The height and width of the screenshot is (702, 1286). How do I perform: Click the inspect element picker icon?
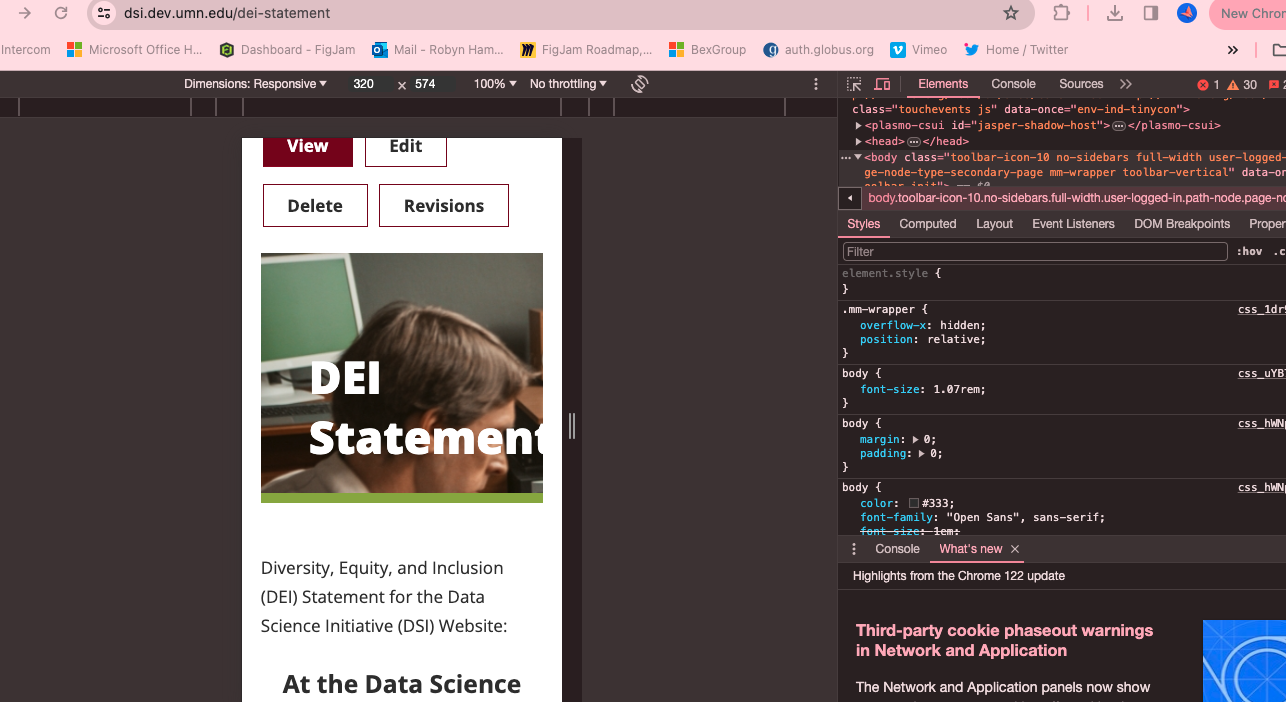pyautogui.click(x=854, y=85)
